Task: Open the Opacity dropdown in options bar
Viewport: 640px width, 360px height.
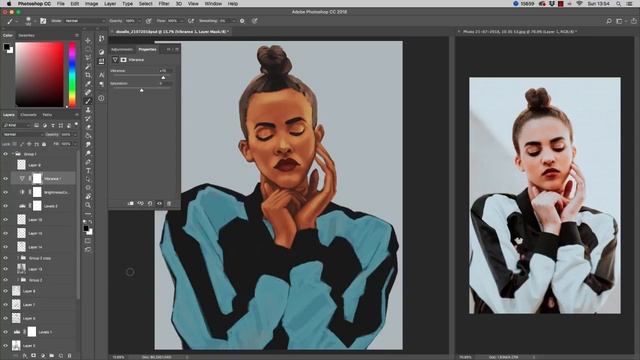Action: [x=140, y=21]
